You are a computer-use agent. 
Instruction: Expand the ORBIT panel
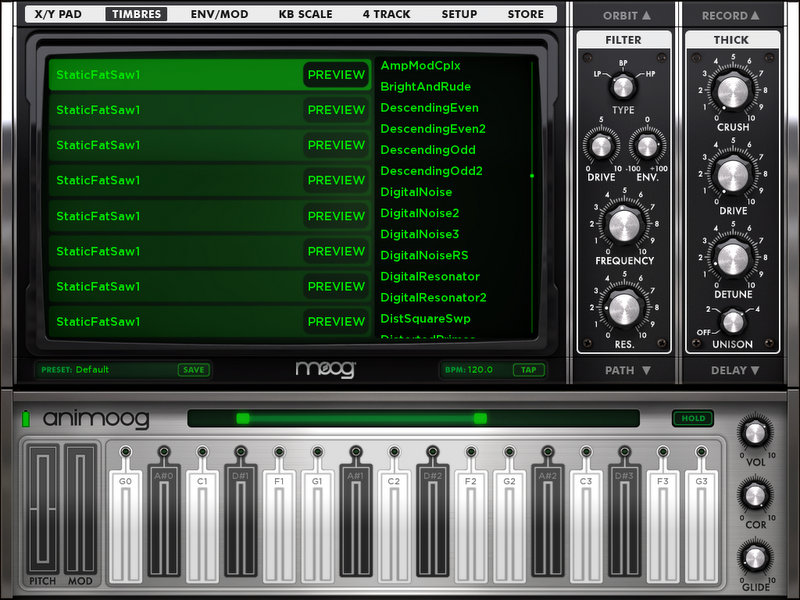tap(627, 16)
